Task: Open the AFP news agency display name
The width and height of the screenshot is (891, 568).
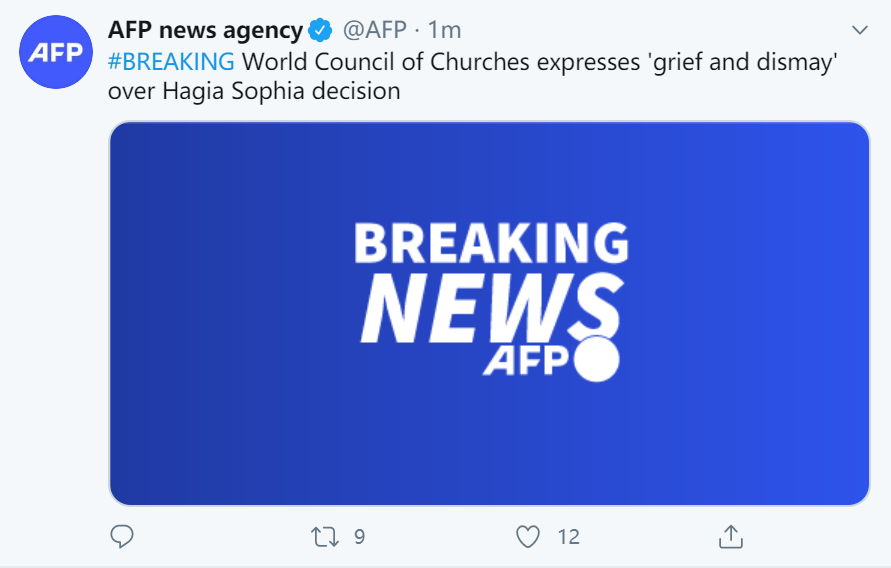Action: click(205, 29)
